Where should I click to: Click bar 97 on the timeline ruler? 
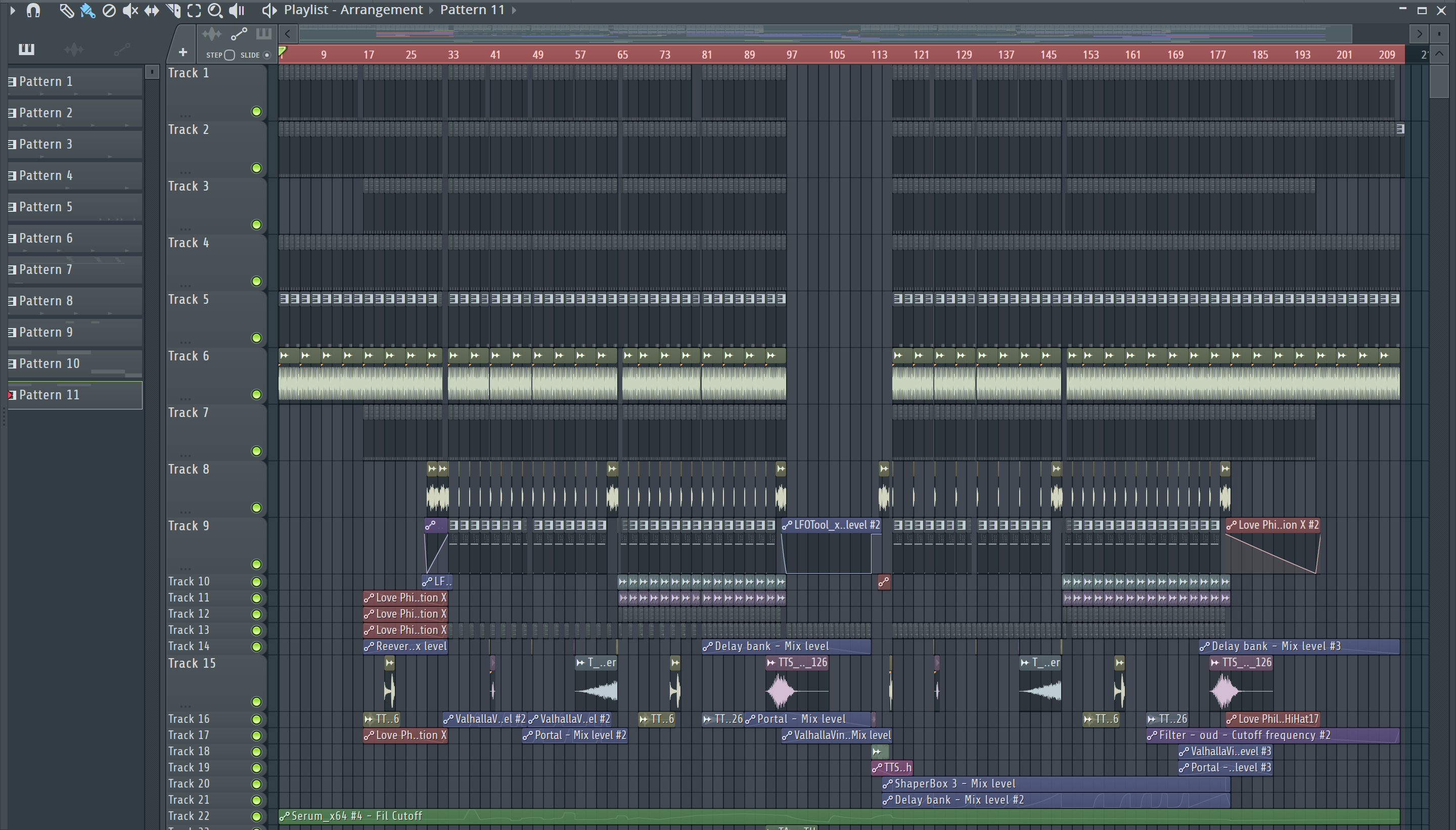(792, 55)
